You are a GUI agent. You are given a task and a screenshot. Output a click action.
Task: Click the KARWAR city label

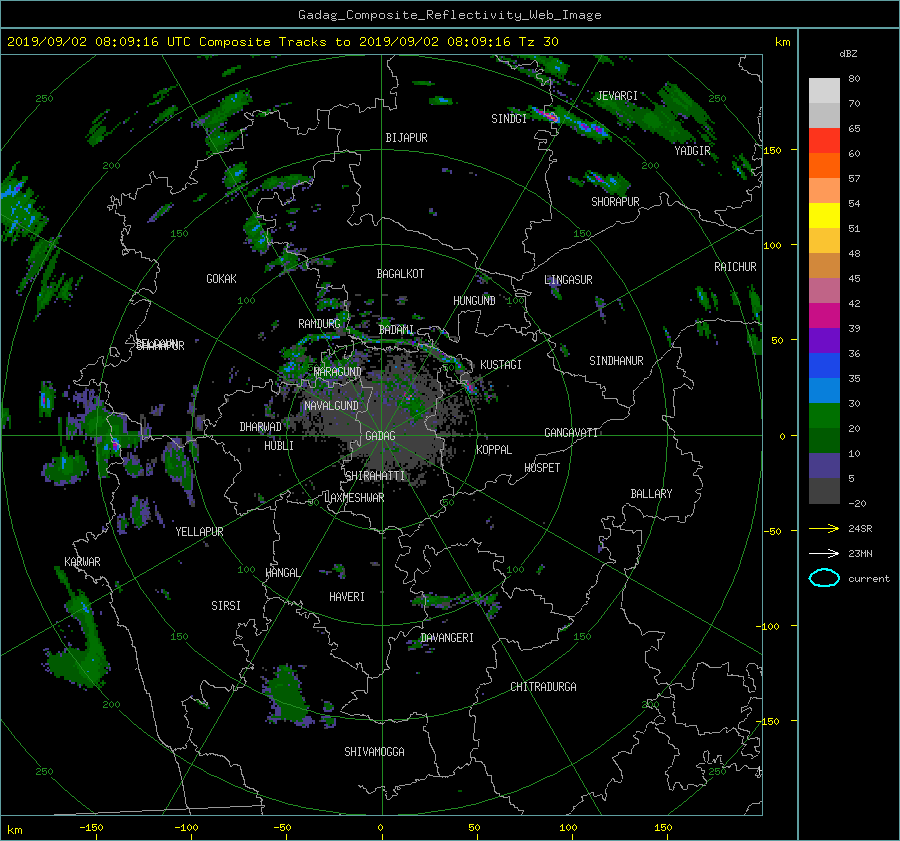point(82,562)
